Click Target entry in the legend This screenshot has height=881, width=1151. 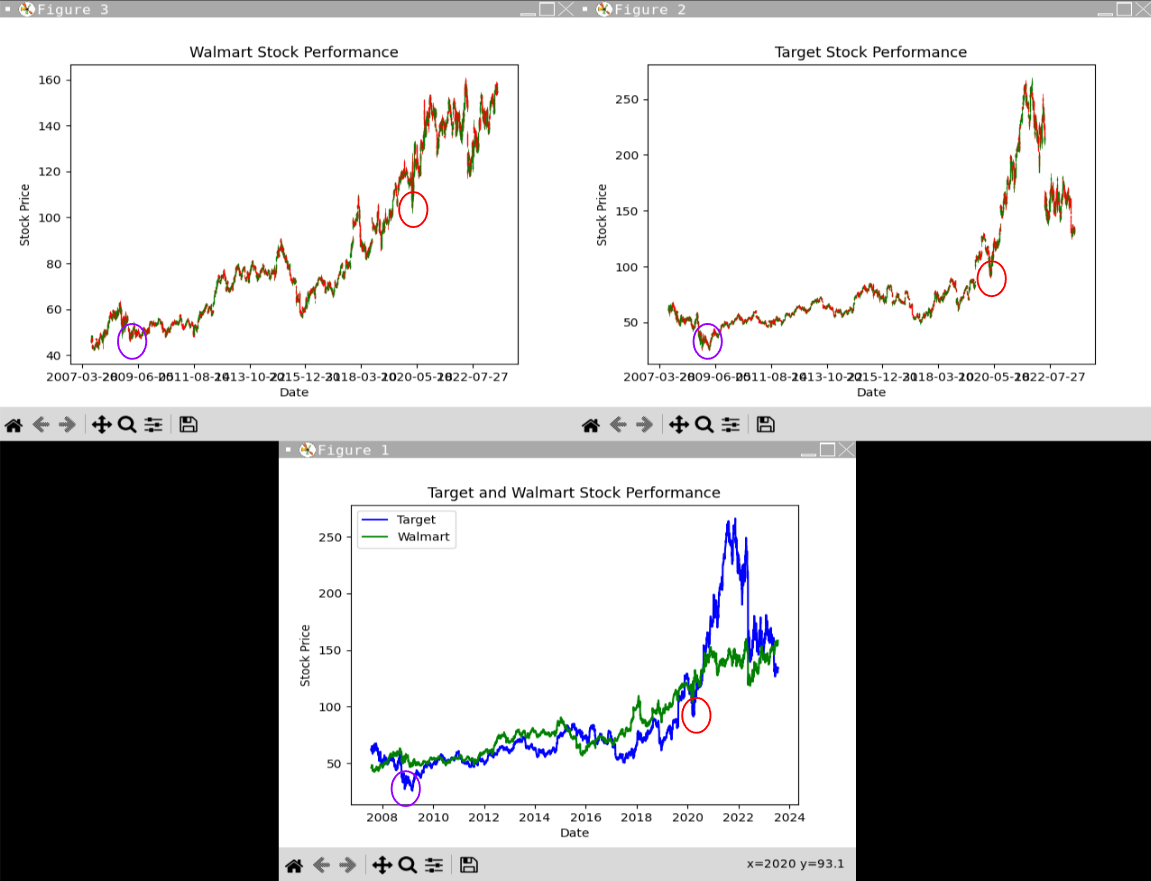[416, 519]
